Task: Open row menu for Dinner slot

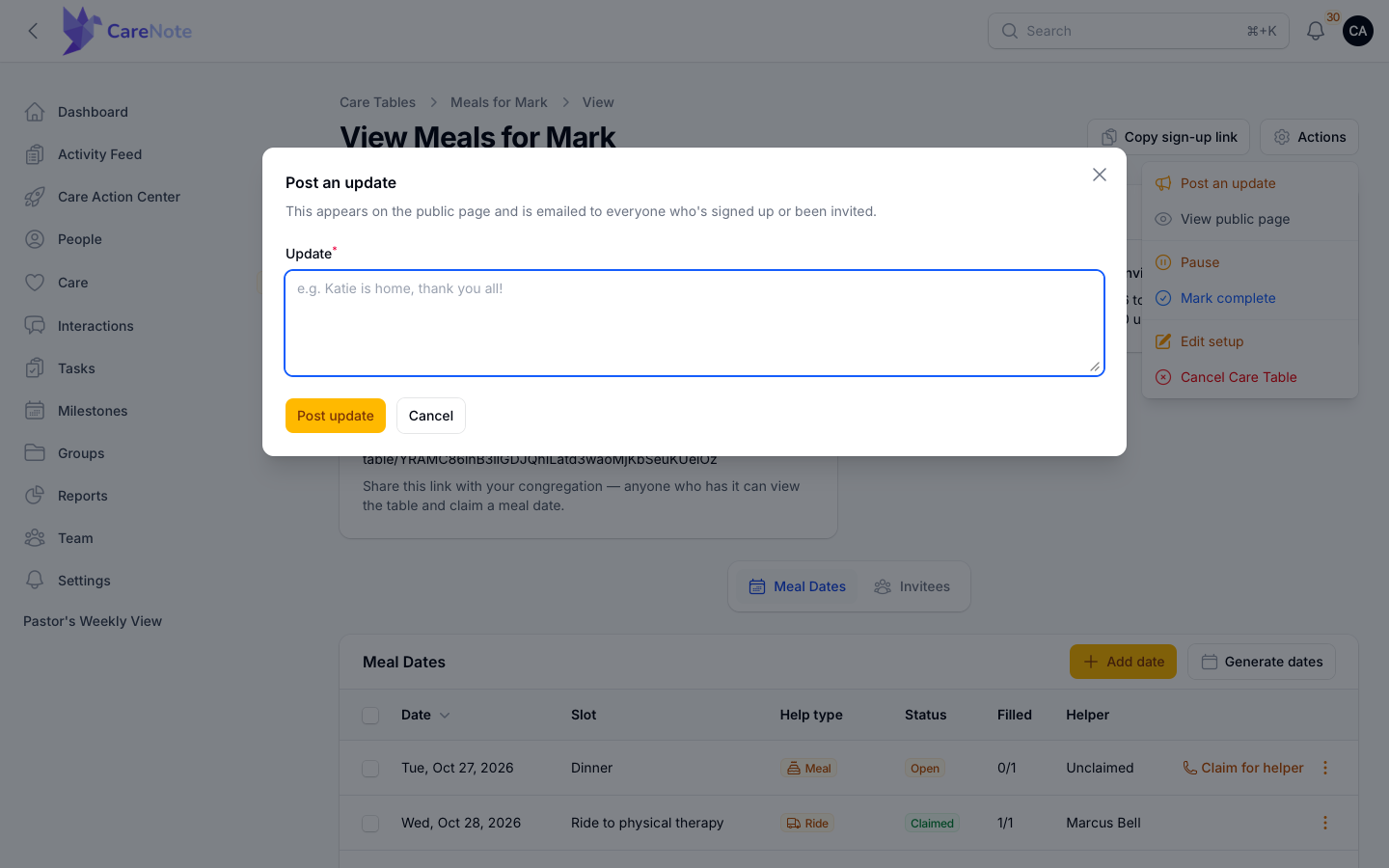Action: 1325,768
